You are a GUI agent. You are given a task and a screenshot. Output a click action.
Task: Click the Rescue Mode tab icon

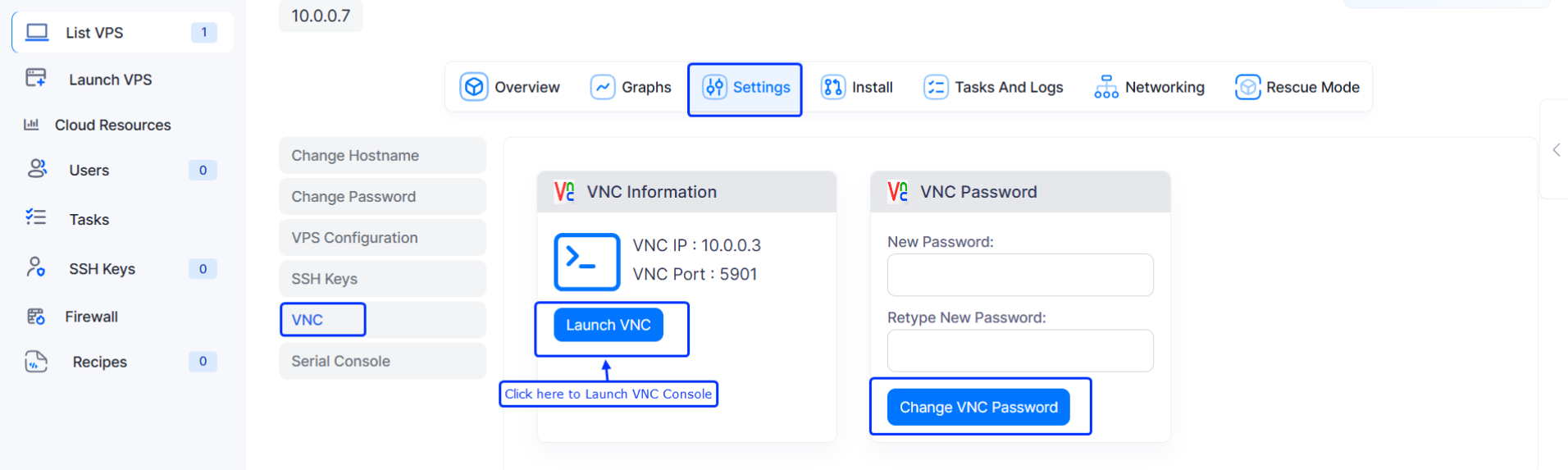pyautogui.click(x=1247, y=87)
